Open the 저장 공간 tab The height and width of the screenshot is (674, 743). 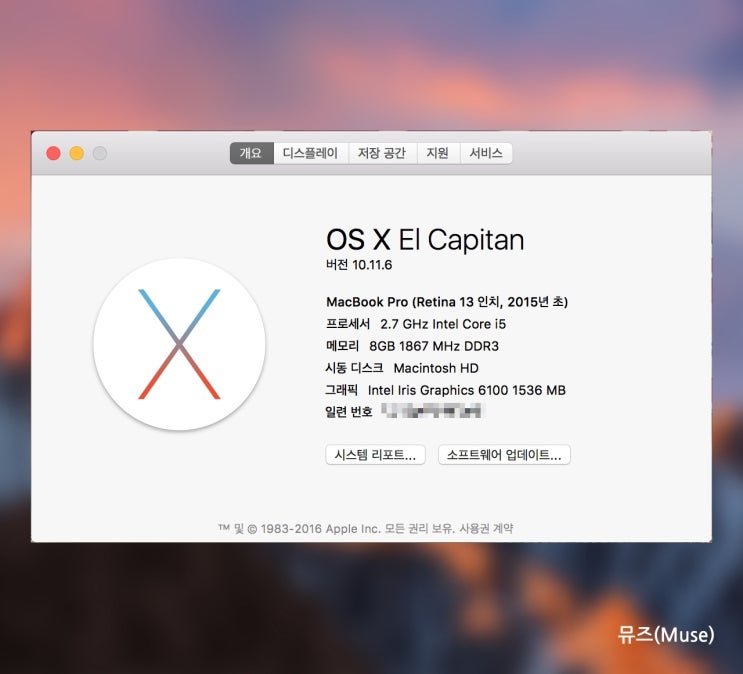[382, 153]
